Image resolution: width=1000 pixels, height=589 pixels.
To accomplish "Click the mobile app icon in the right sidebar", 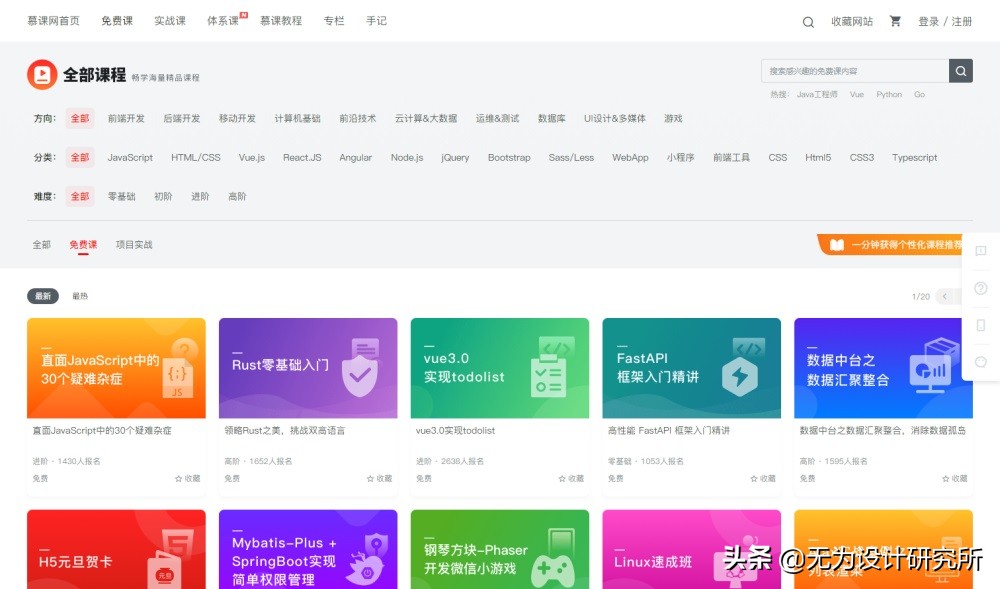I will point(981,325).
